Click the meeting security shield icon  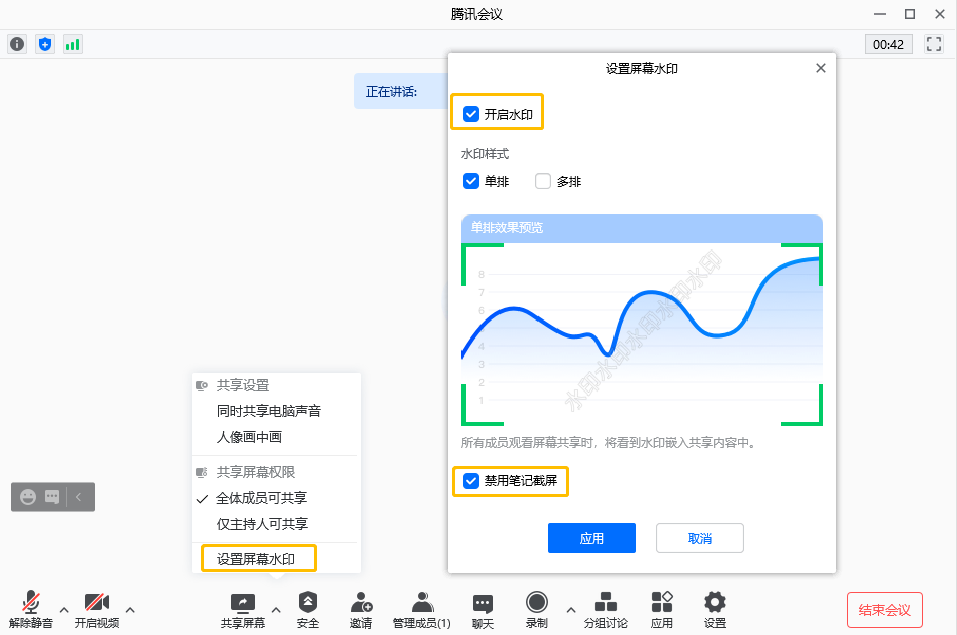pyautogui.click(x=44, y=44)
